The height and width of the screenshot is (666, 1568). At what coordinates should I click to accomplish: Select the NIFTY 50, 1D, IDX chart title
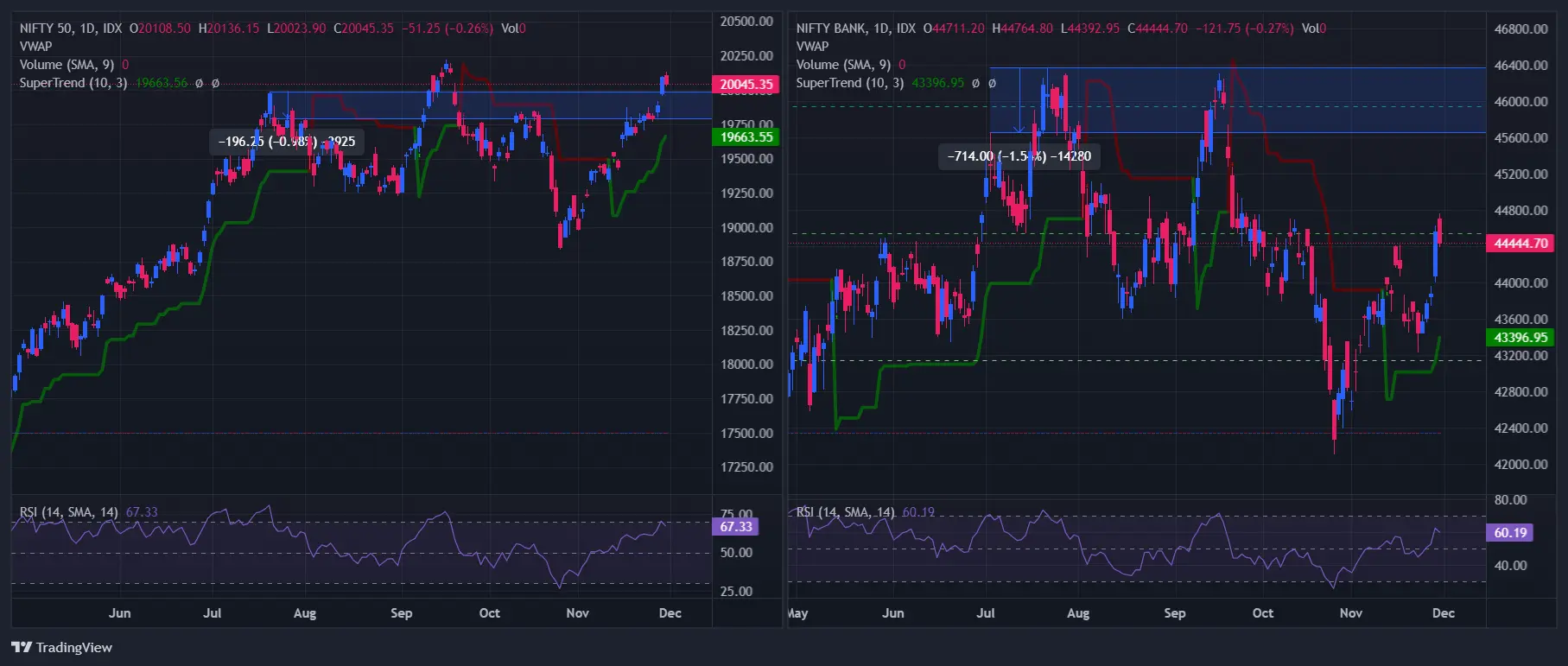[x=71, y=29]
